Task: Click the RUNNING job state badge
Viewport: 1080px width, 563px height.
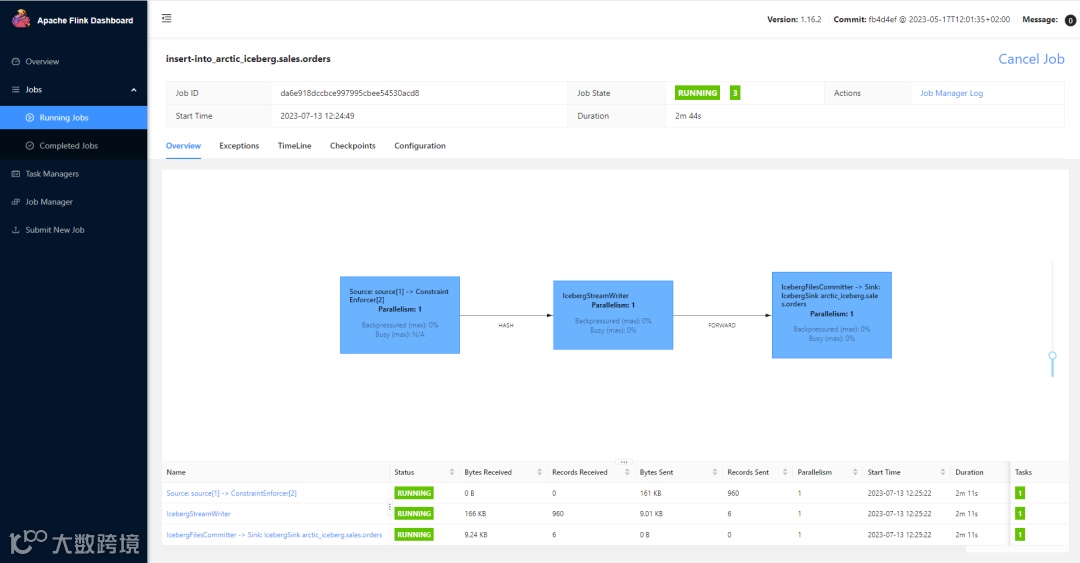Action: click(697, 93)
